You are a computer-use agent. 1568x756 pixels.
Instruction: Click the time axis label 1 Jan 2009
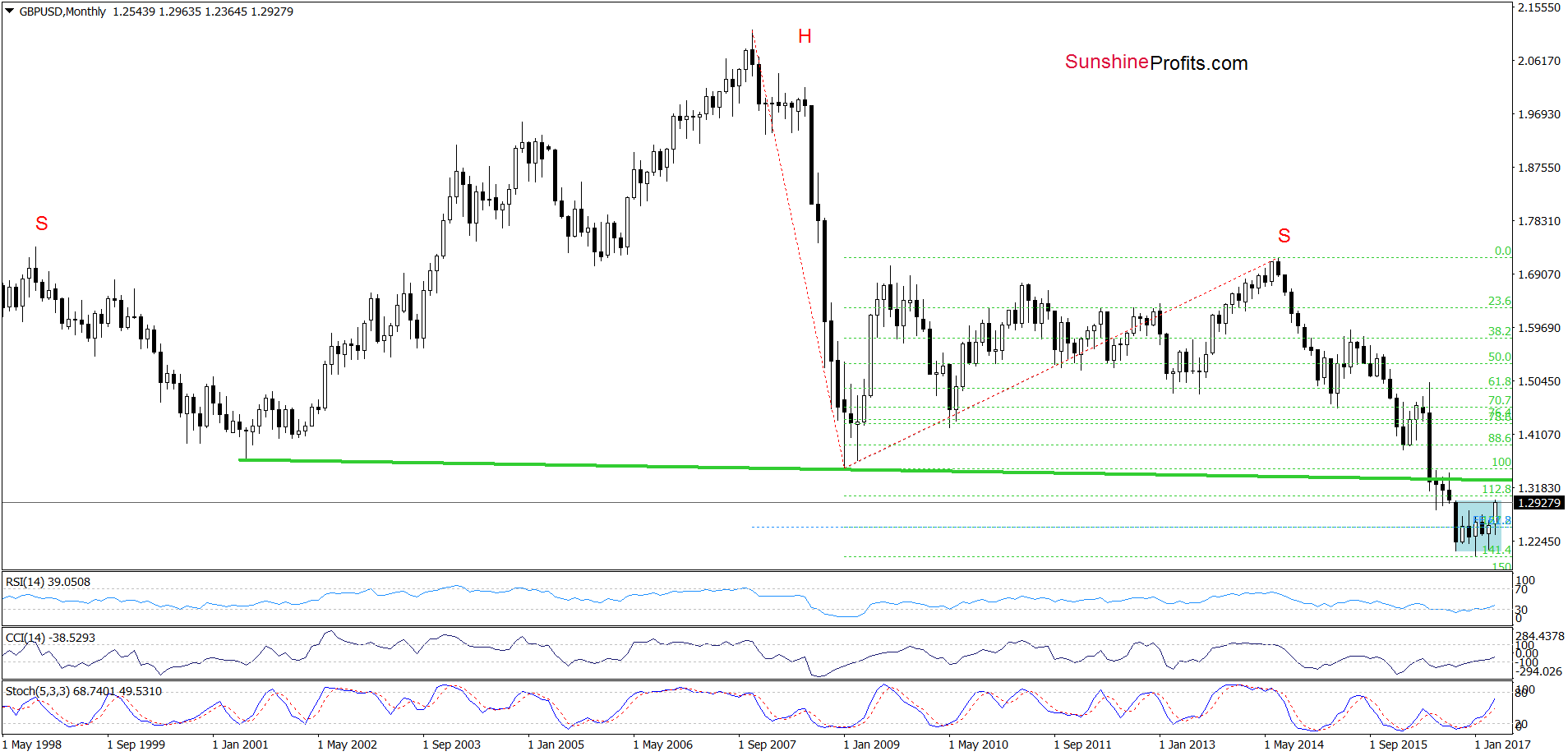(x=872, y=744)
